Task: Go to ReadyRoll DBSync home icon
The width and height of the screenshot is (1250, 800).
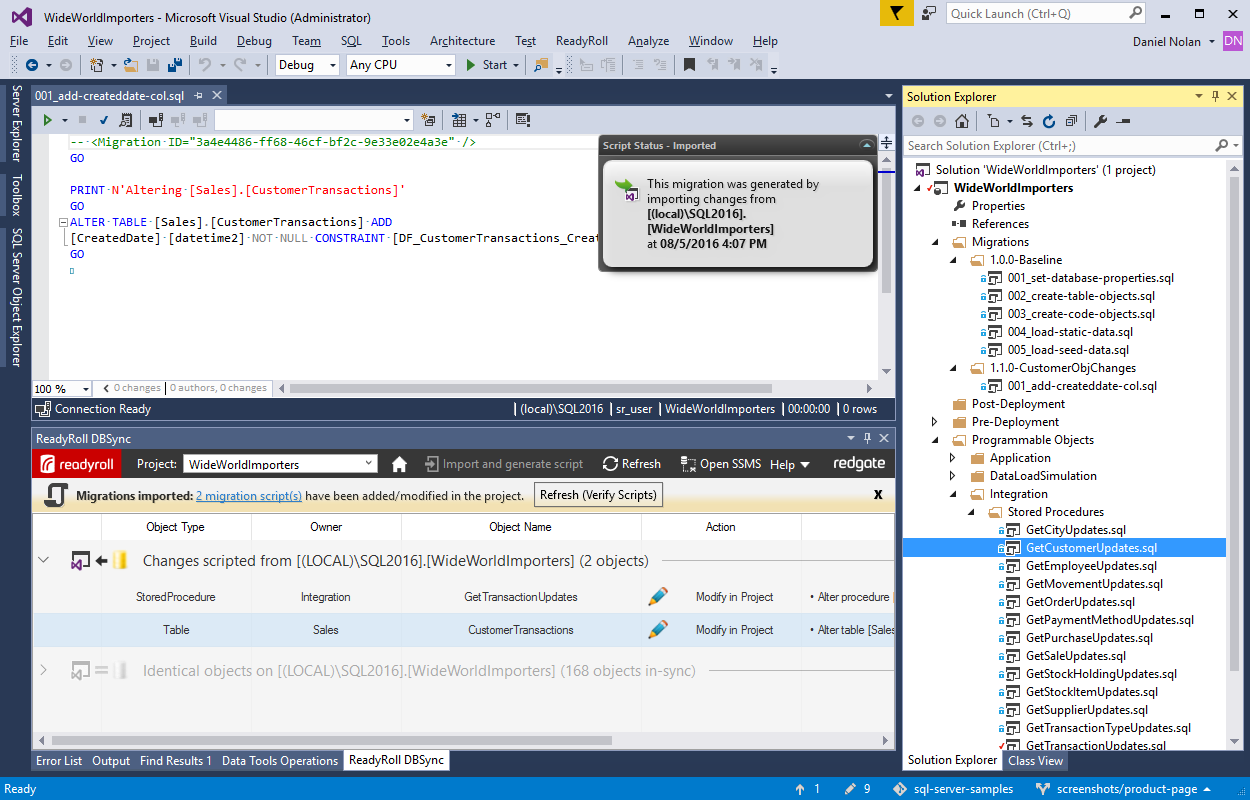Action: click(399, 464)
